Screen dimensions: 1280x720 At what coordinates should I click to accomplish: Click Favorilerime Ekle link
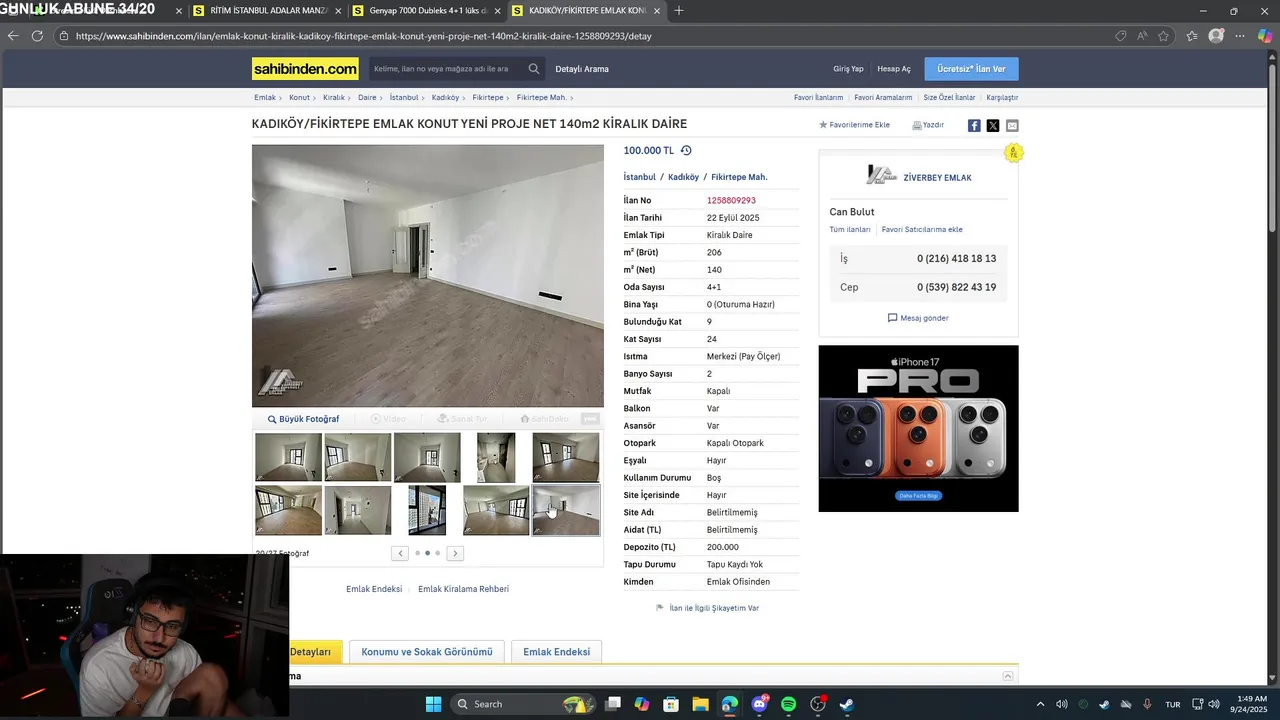click(854, 125)
